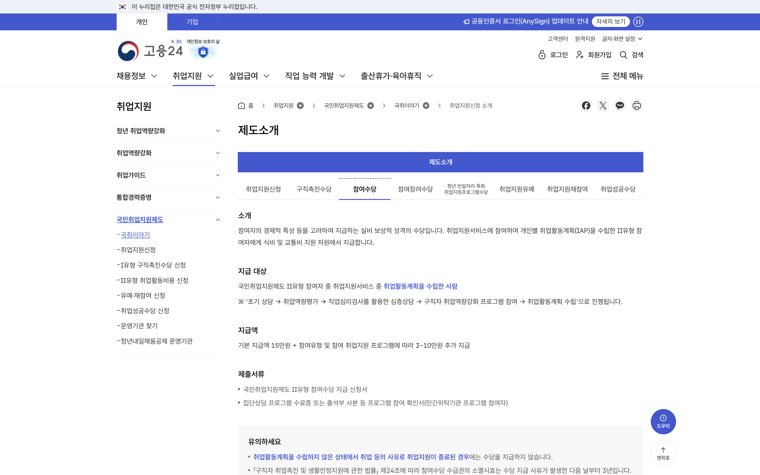The width and height of the screenshot is (760, 475).
Task: Open the 국취이야기 sidebar link
Action: (135, 235)
